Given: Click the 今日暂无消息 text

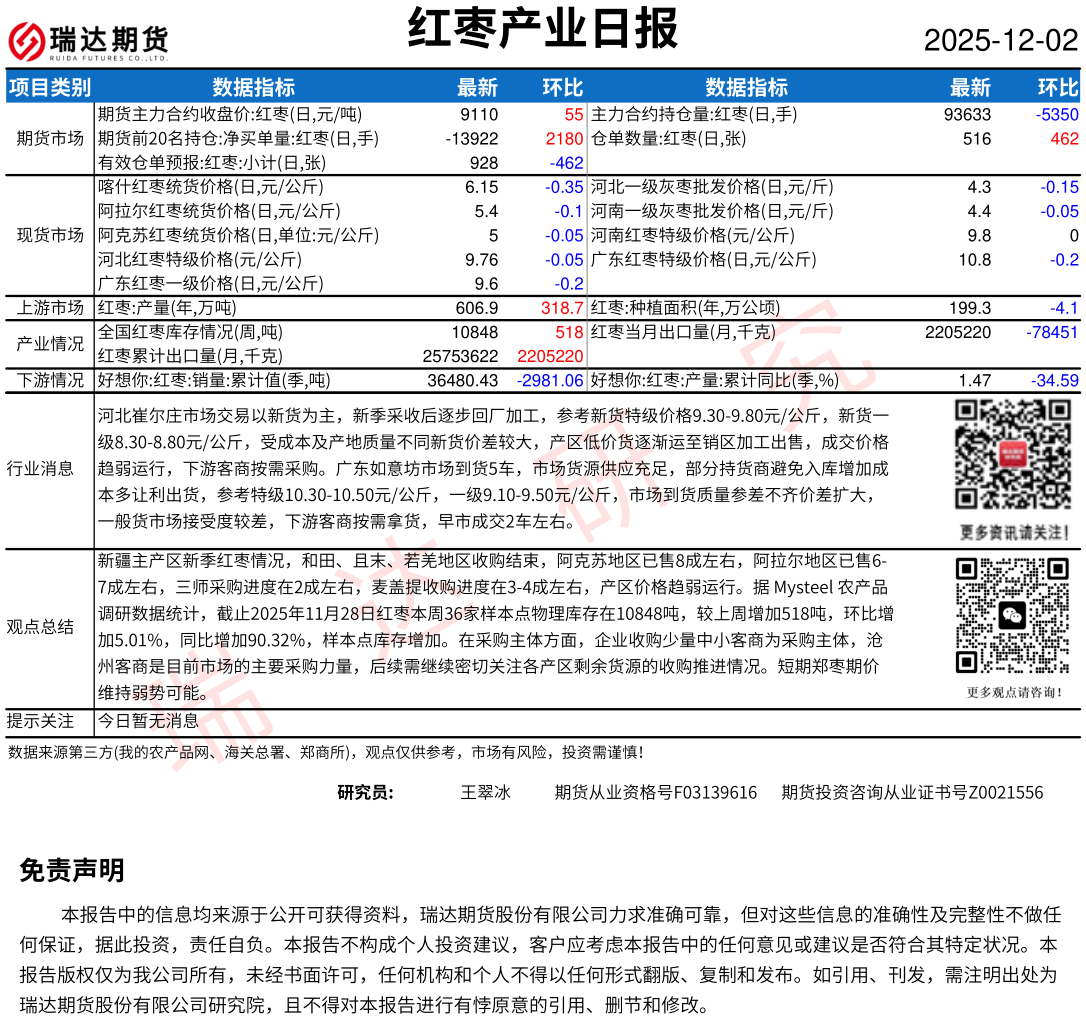Looking at the screenshot, I should [x=148, y=720].
